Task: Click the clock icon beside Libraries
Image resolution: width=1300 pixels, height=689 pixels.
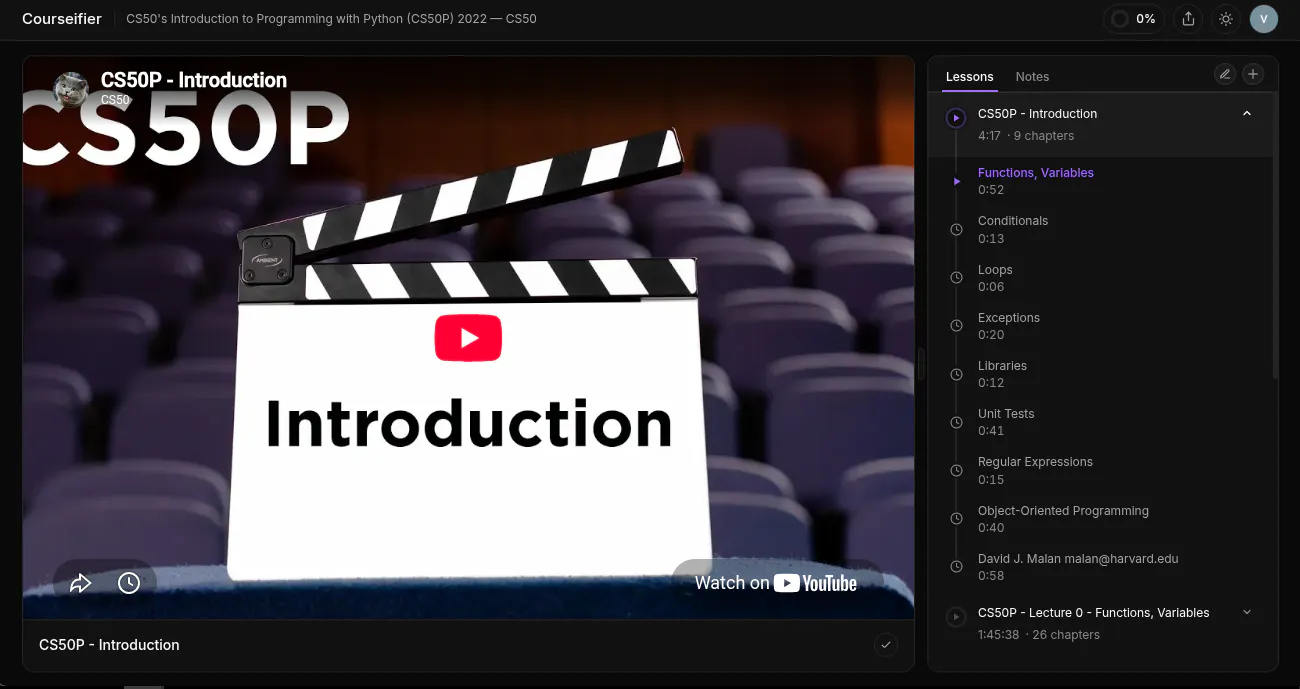Action: (956, 374)
